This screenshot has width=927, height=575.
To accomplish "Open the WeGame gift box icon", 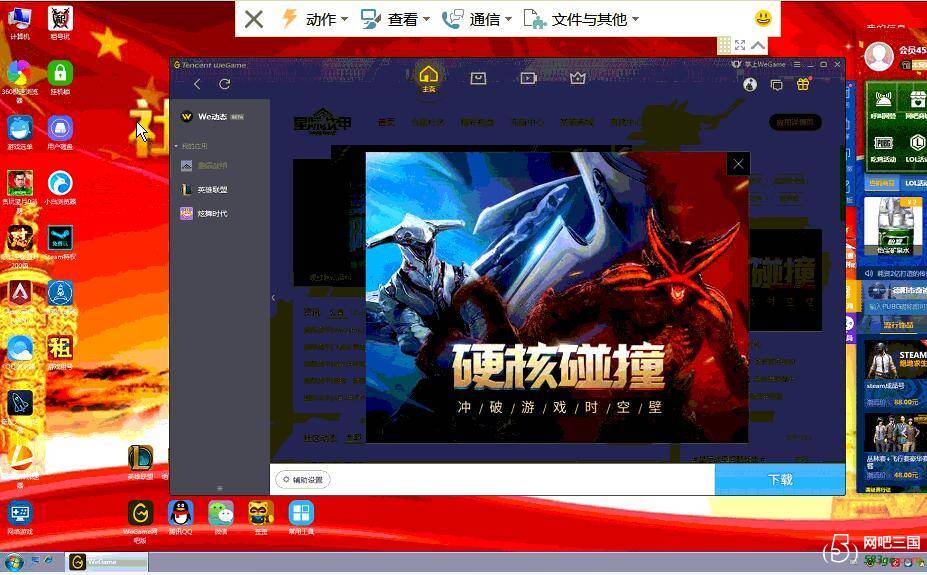I will 803,85.
